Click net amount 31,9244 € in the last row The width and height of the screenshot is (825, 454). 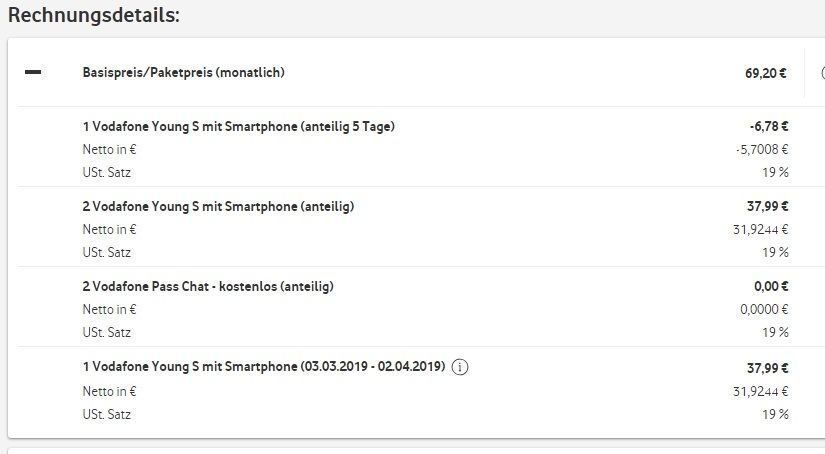[x=761, y=391]
